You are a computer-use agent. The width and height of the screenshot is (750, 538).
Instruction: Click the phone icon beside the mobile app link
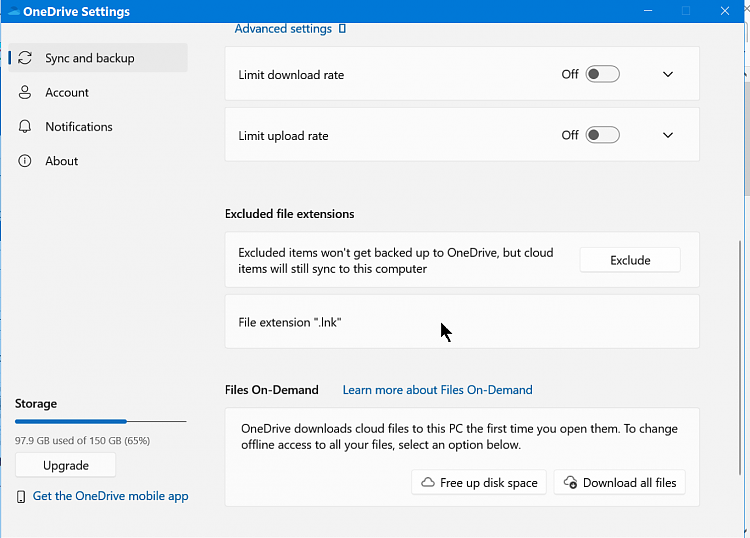point(21,496)
